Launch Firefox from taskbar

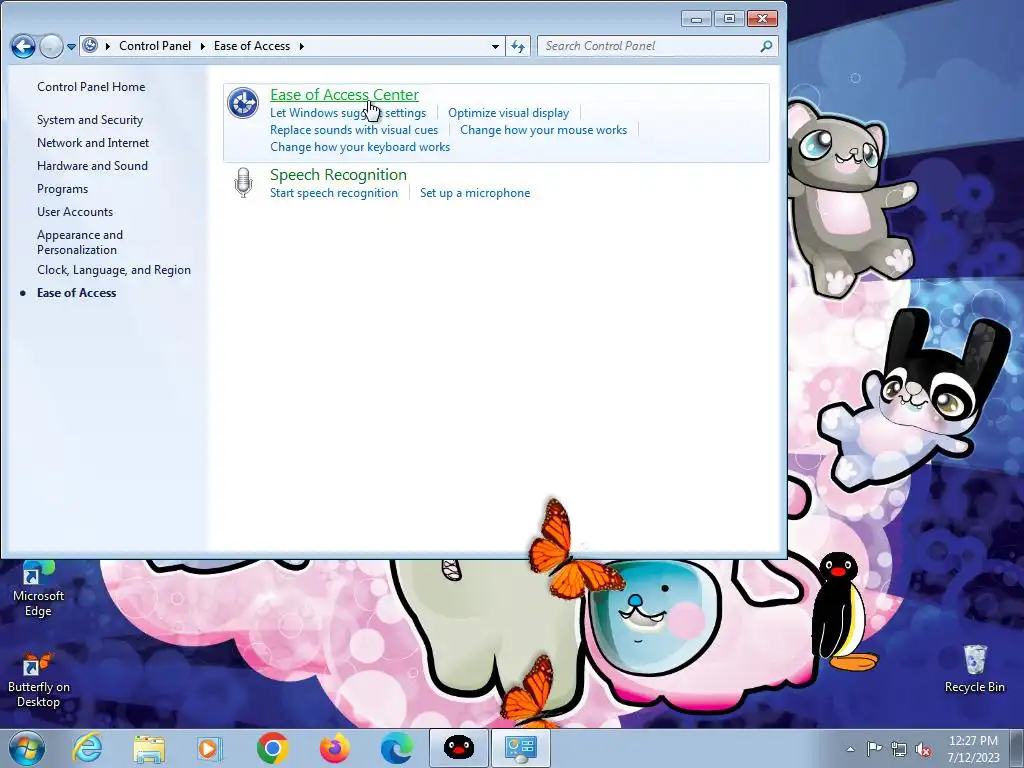334,748
